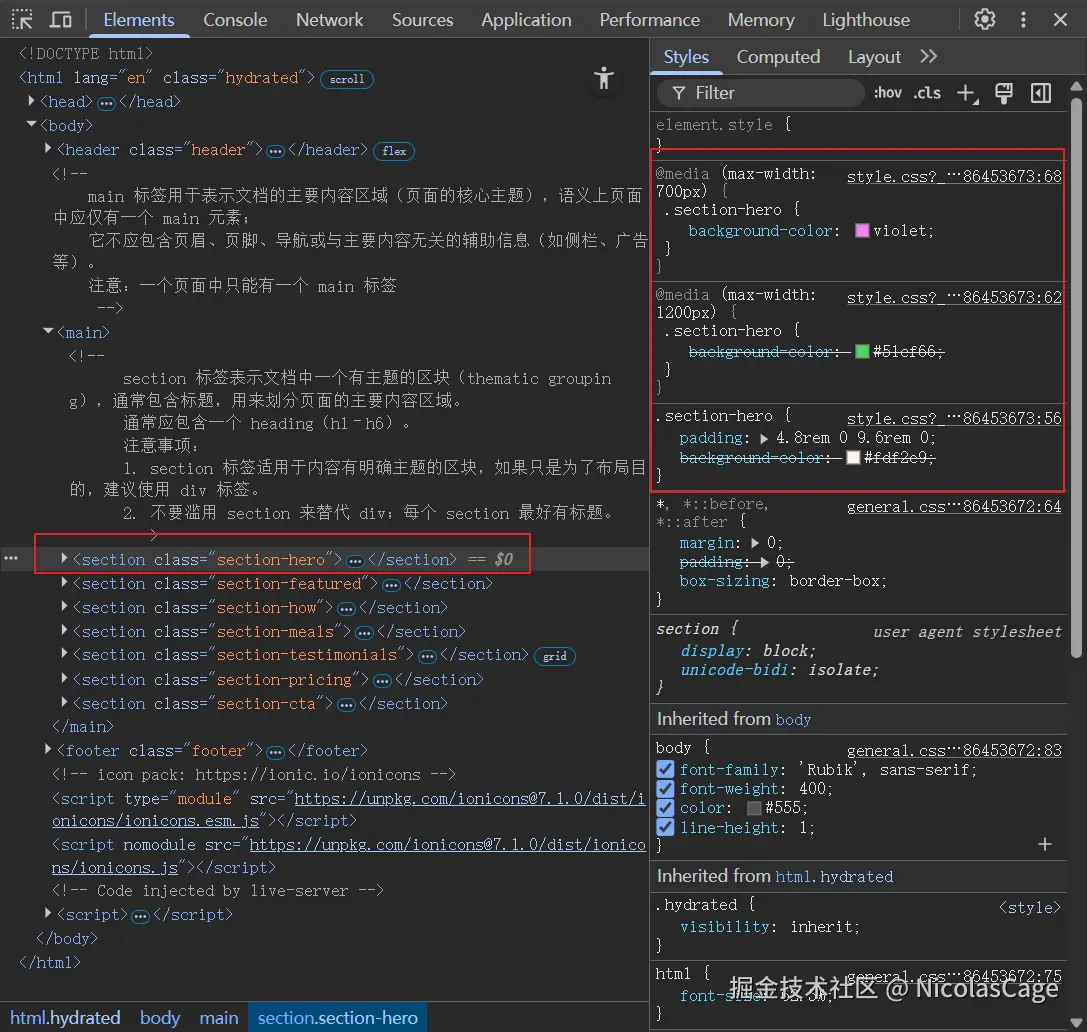The width and height of the screenshot is (1087, 1032).
Task: Switch to the Console tab
Action: (235, 19)
